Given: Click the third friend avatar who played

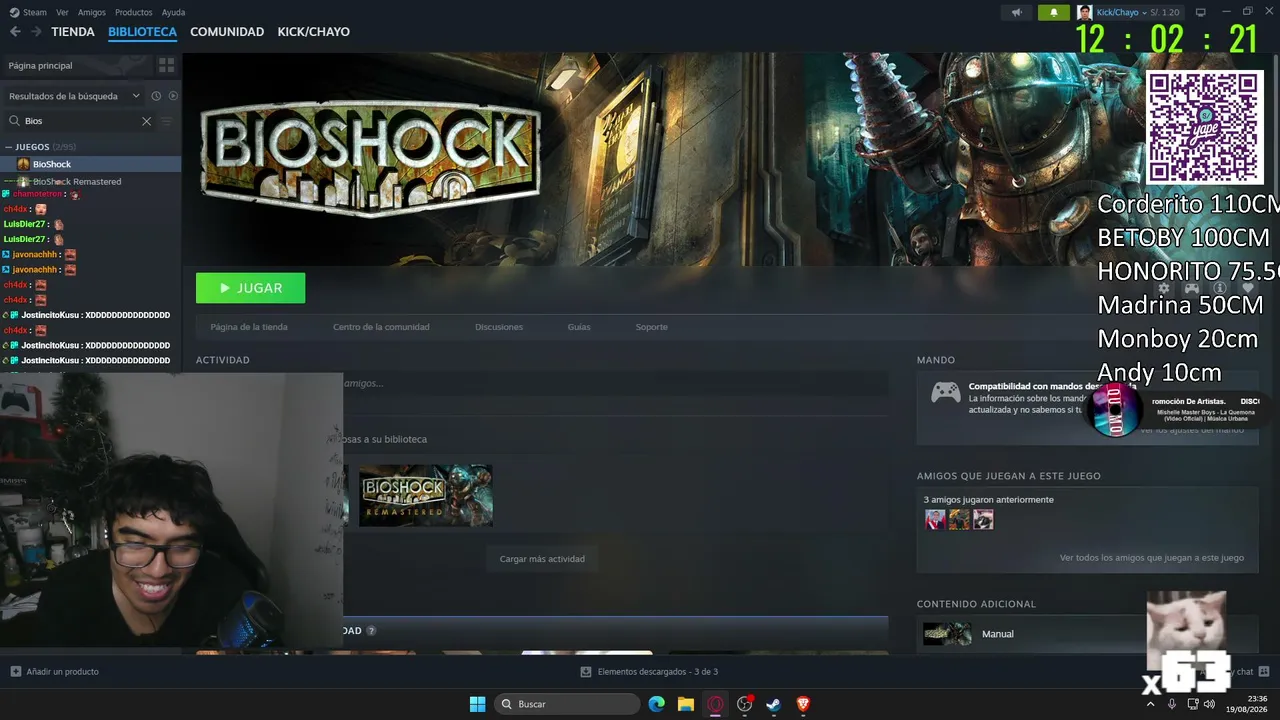Looking at the screenshot, I should pyautogui.click(x=984, y=520).
